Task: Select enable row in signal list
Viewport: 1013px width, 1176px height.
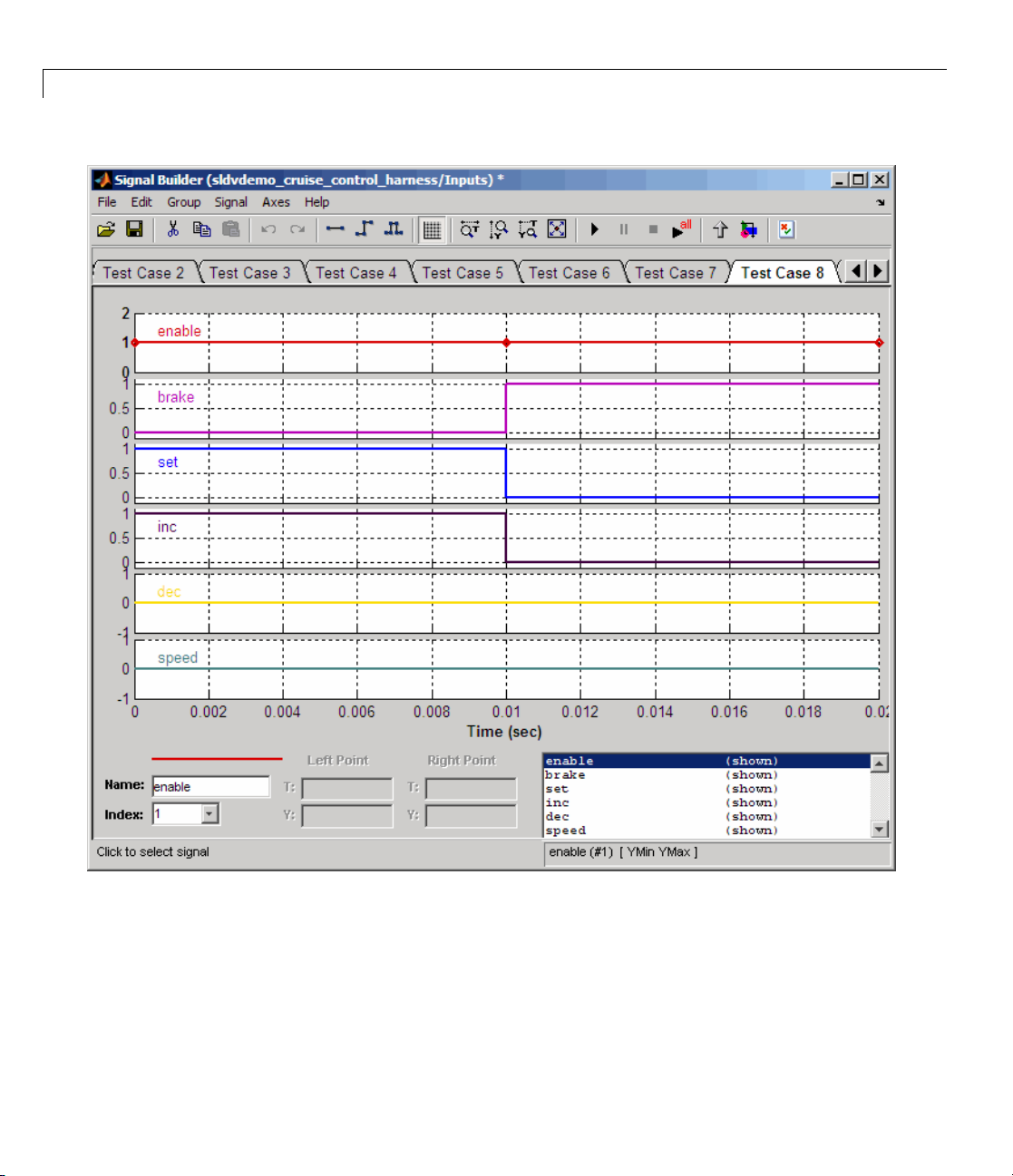Action: tap(706, 761)
